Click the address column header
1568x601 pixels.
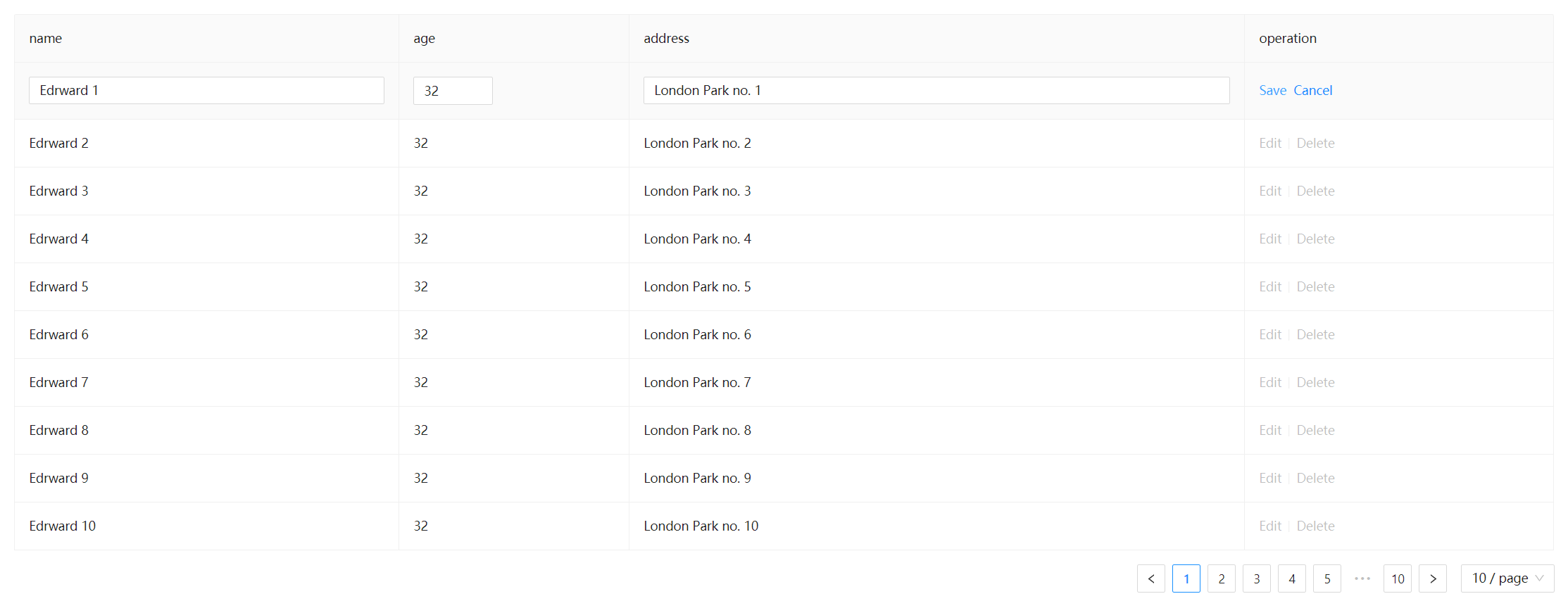[936, 39]
